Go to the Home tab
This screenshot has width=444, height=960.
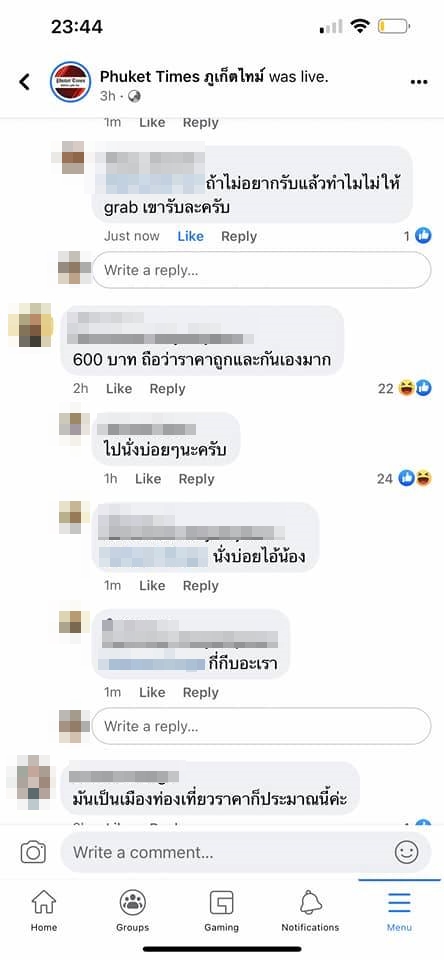pyautogui.click(x=44, y=910)
